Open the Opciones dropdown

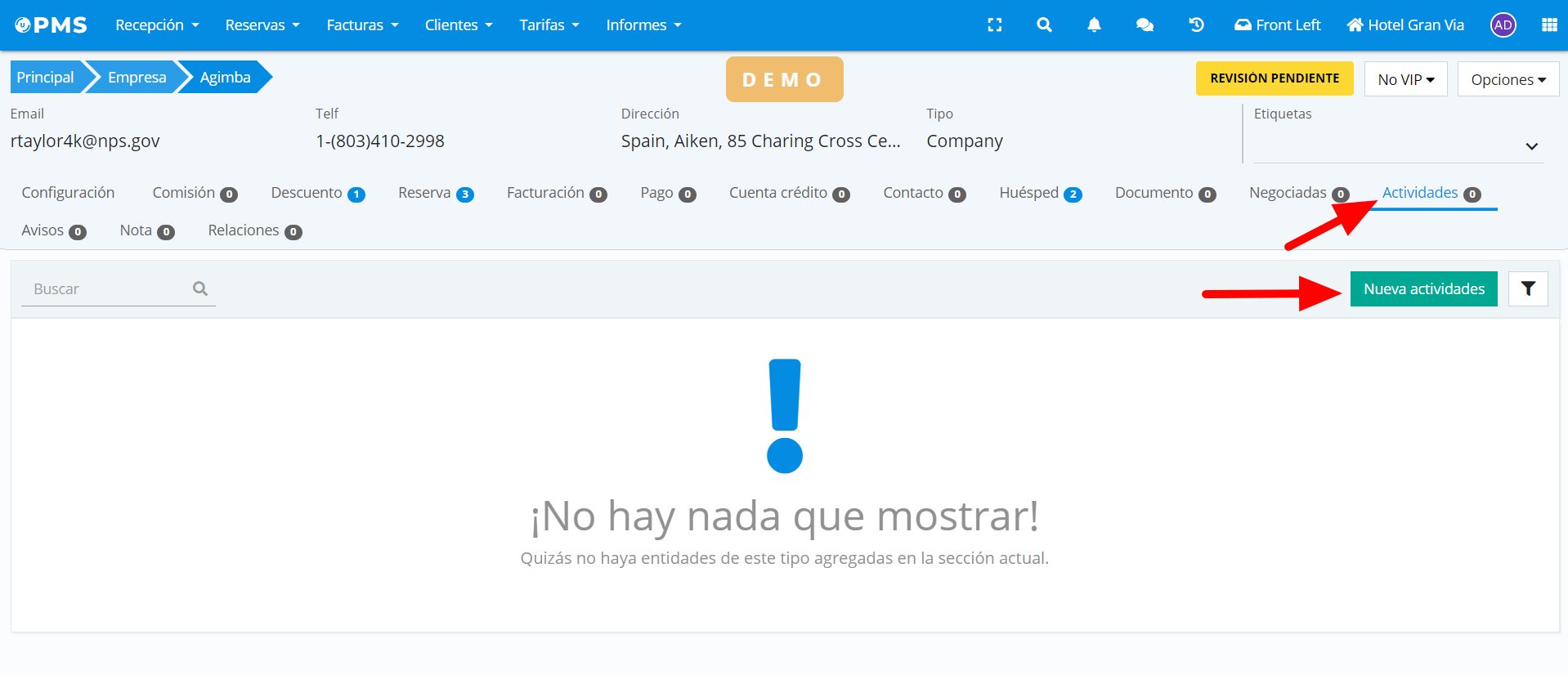[x=1508, y=79]
